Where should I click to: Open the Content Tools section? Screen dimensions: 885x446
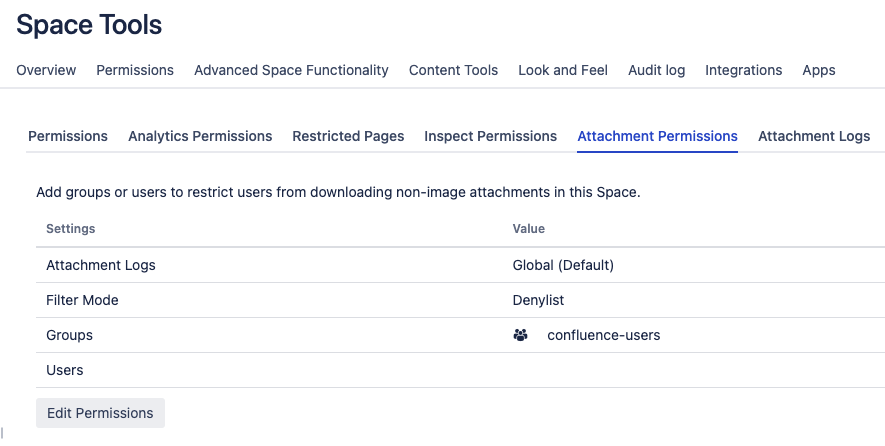coord(453,70)
